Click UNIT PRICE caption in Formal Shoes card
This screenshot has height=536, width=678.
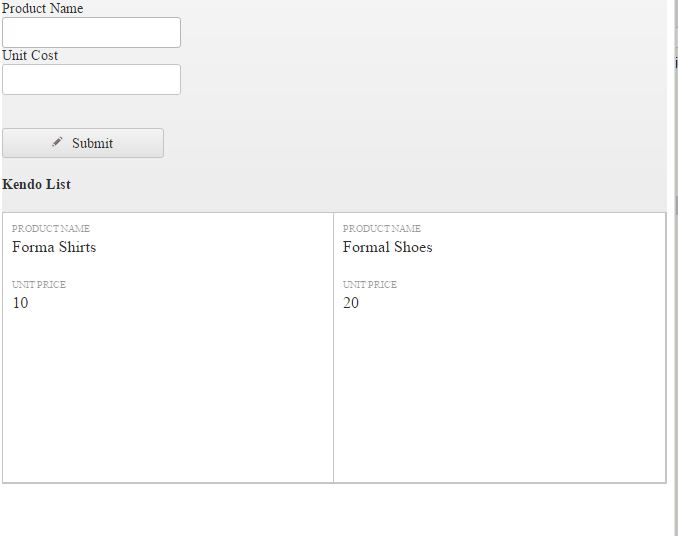click(x=370, y=285)
